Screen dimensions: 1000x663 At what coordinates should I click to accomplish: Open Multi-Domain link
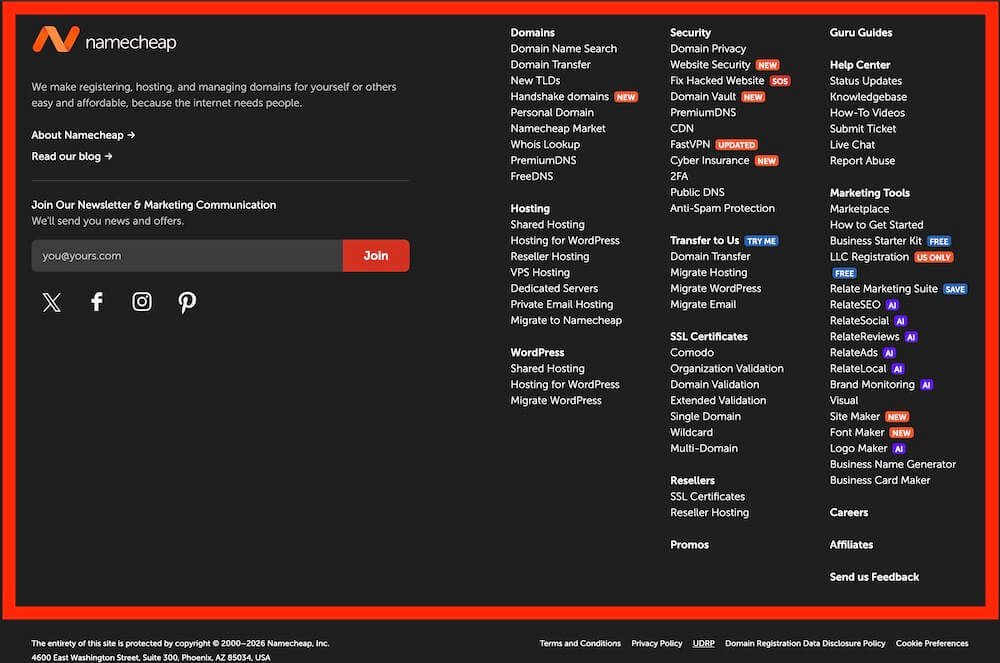pyautogui.click(x=703, y=448)
